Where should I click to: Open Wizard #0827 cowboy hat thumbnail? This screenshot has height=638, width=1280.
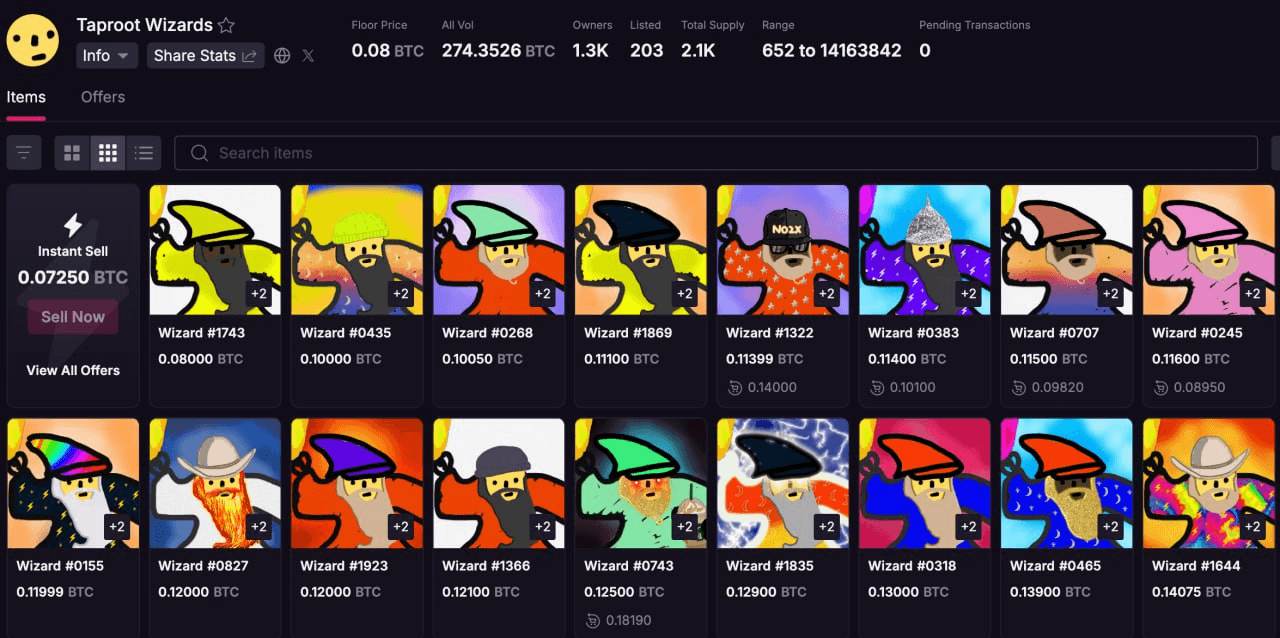[215, 483]
